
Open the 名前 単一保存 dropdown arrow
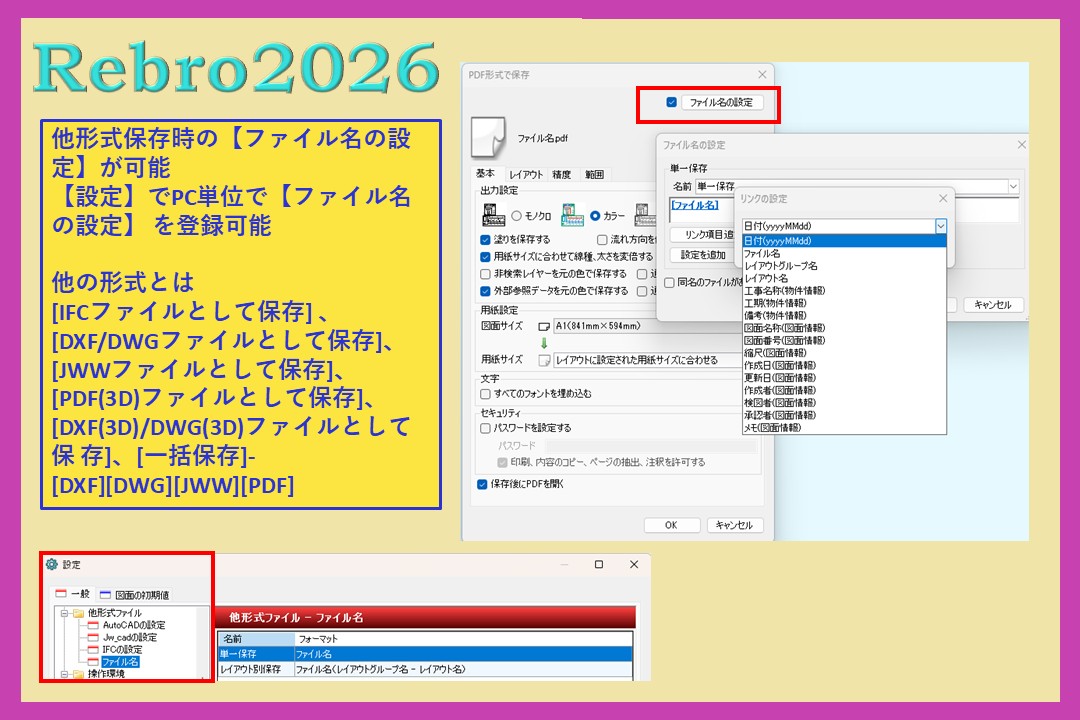(x=1013, y=186)
